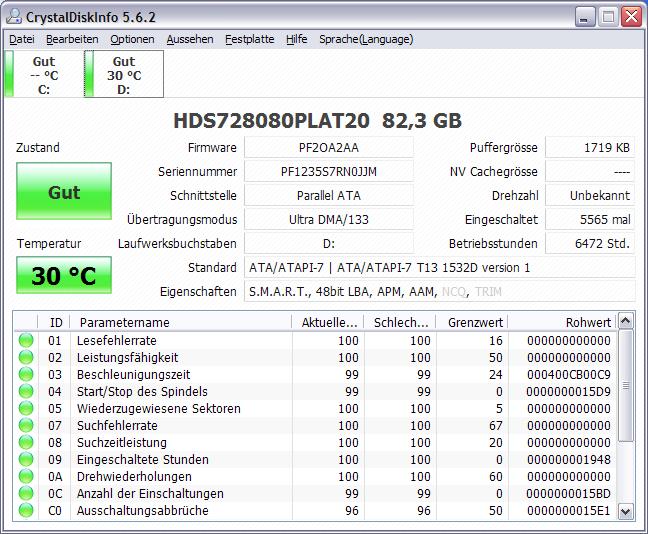
Task: Open the Optionen menu
Action: (132, 39)
